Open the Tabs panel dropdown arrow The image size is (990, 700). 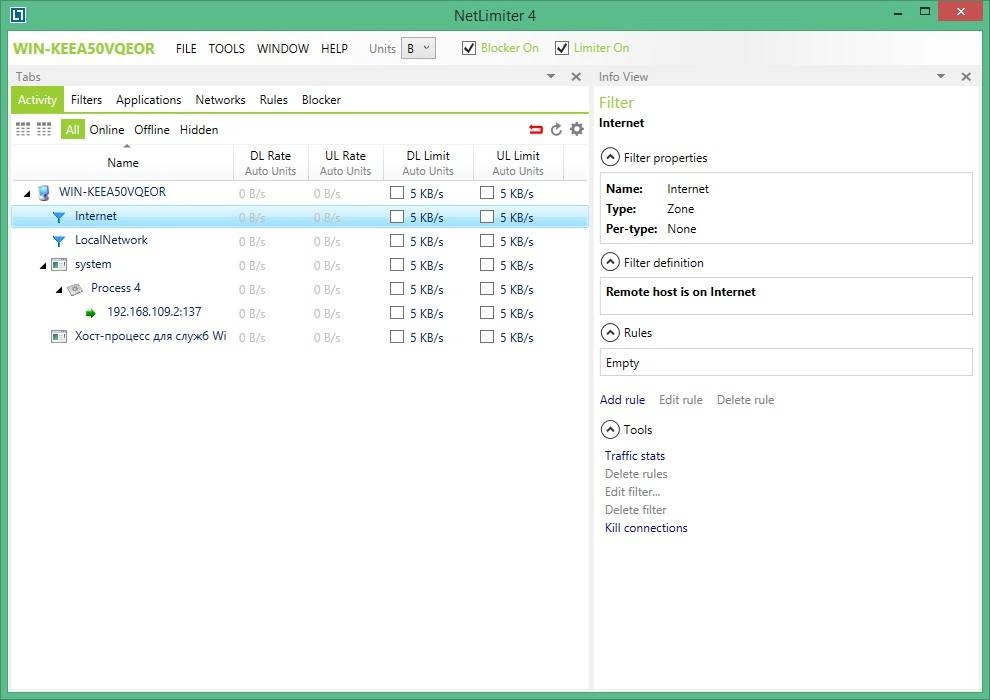(x=551, y=76)
